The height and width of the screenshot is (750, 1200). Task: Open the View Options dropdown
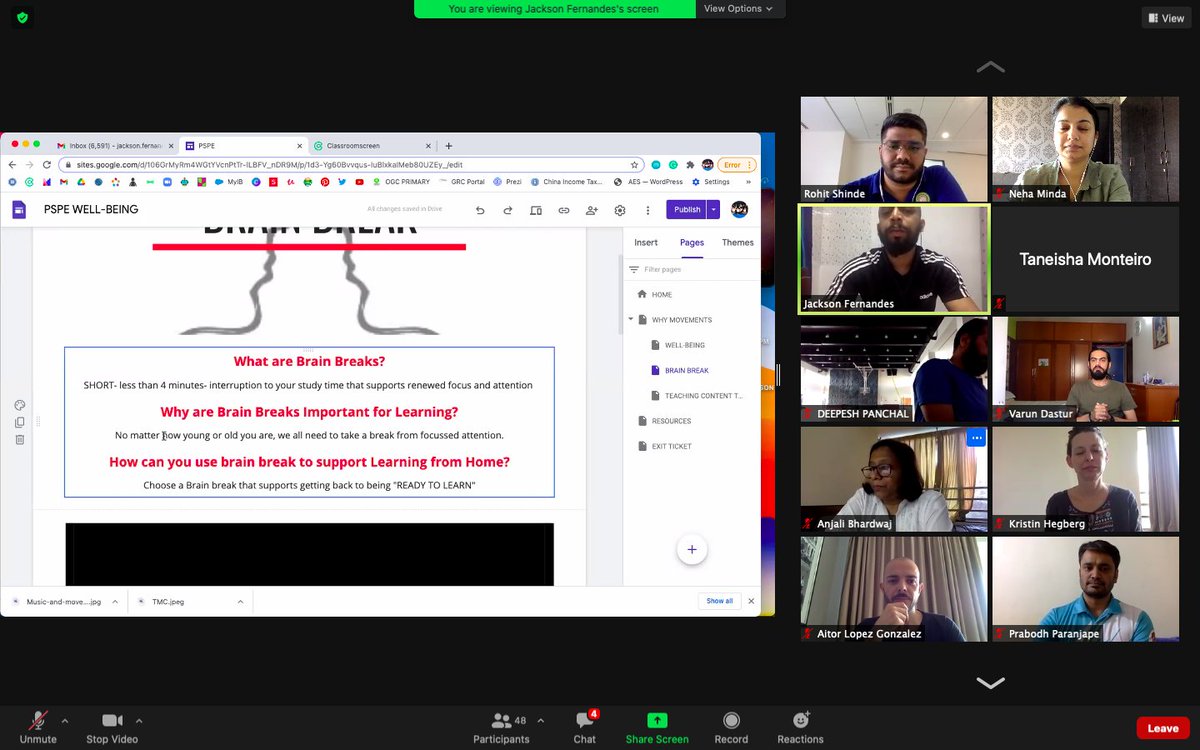[x=739, y=8]
